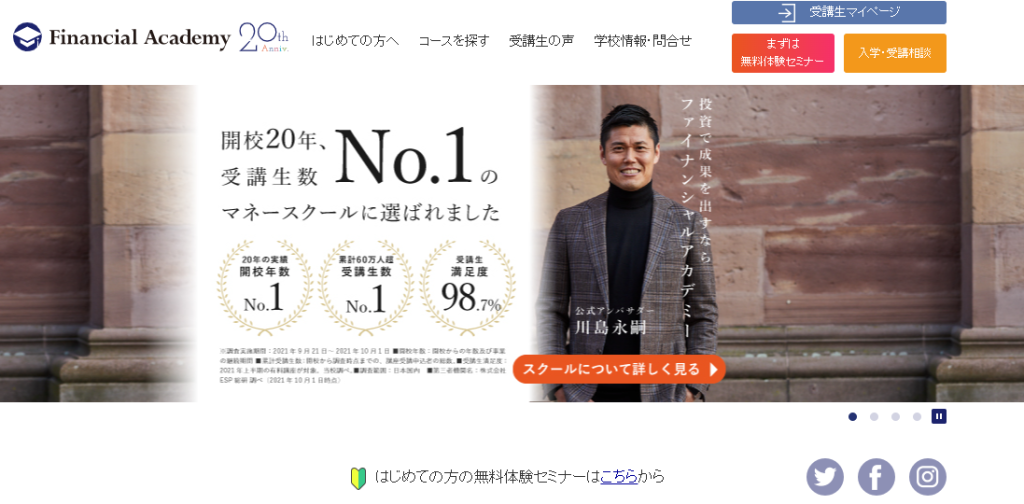Click the login arrow icon in 受講生マイページ
This screenshot has width=1024, height=504.
coord(787,12)
